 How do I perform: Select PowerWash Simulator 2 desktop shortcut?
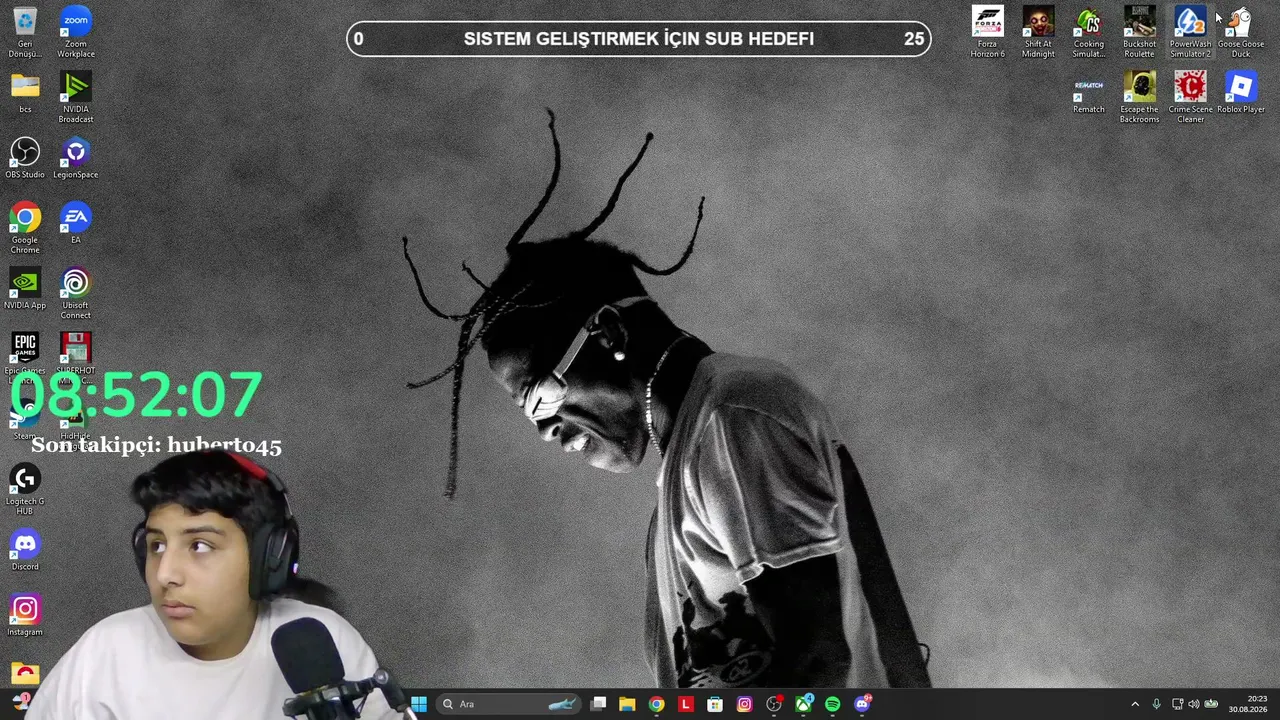coord(1190,32)
